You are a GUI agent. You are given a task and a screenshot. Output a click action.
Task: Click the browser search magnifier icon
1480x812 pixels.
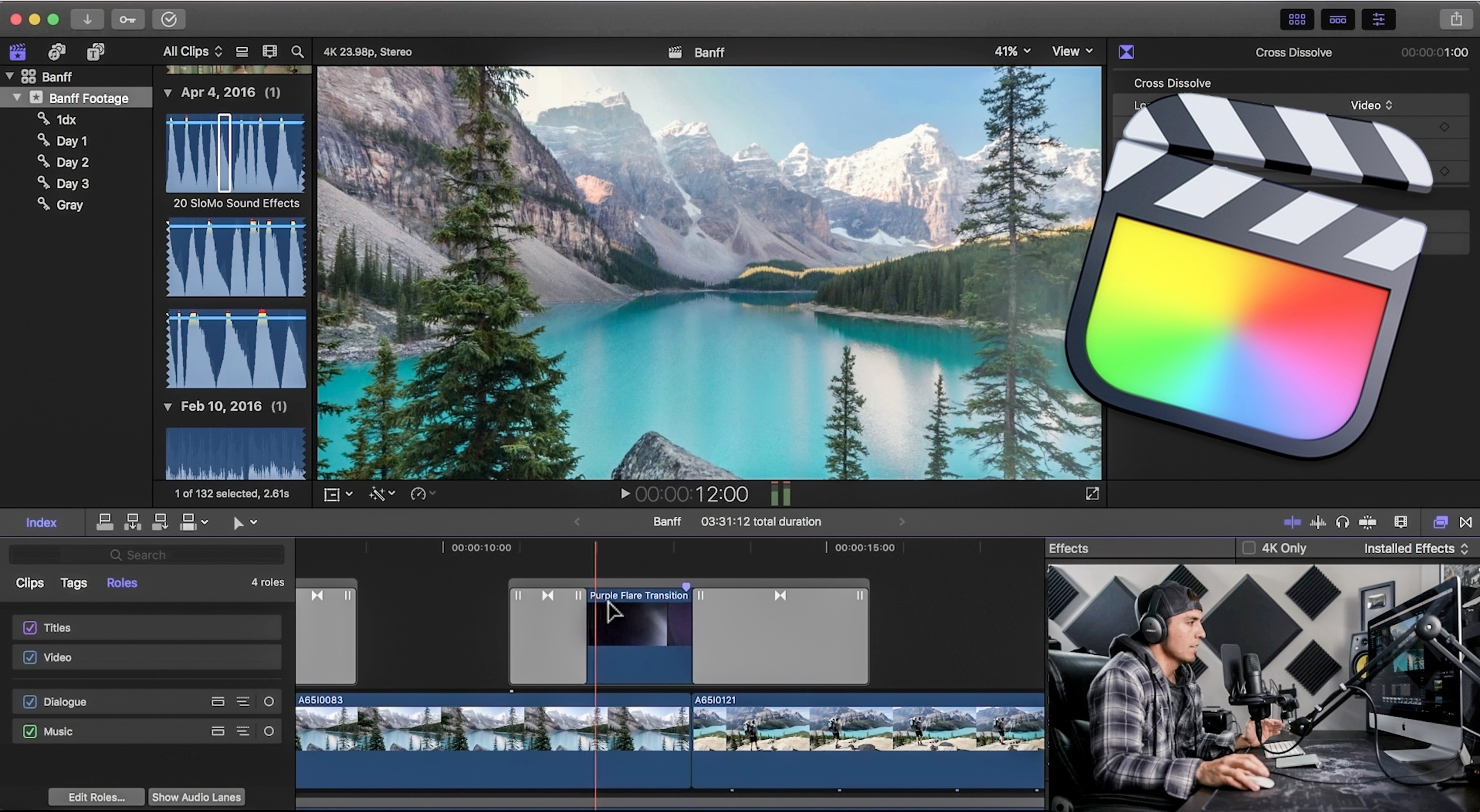[x=297, y=52]
